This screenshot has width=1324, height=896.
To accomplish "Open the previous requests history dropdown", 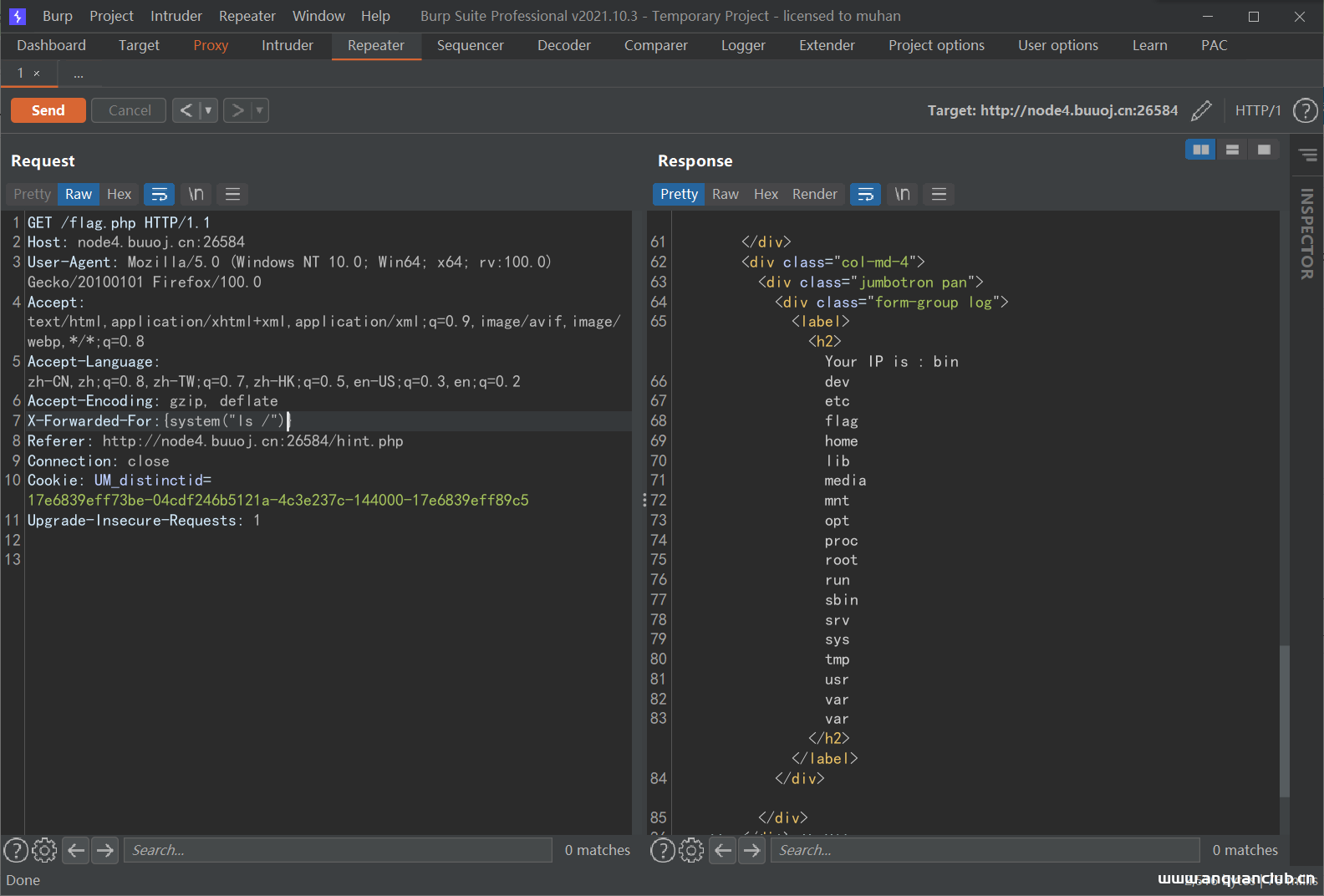I will (x=208, y=110).
